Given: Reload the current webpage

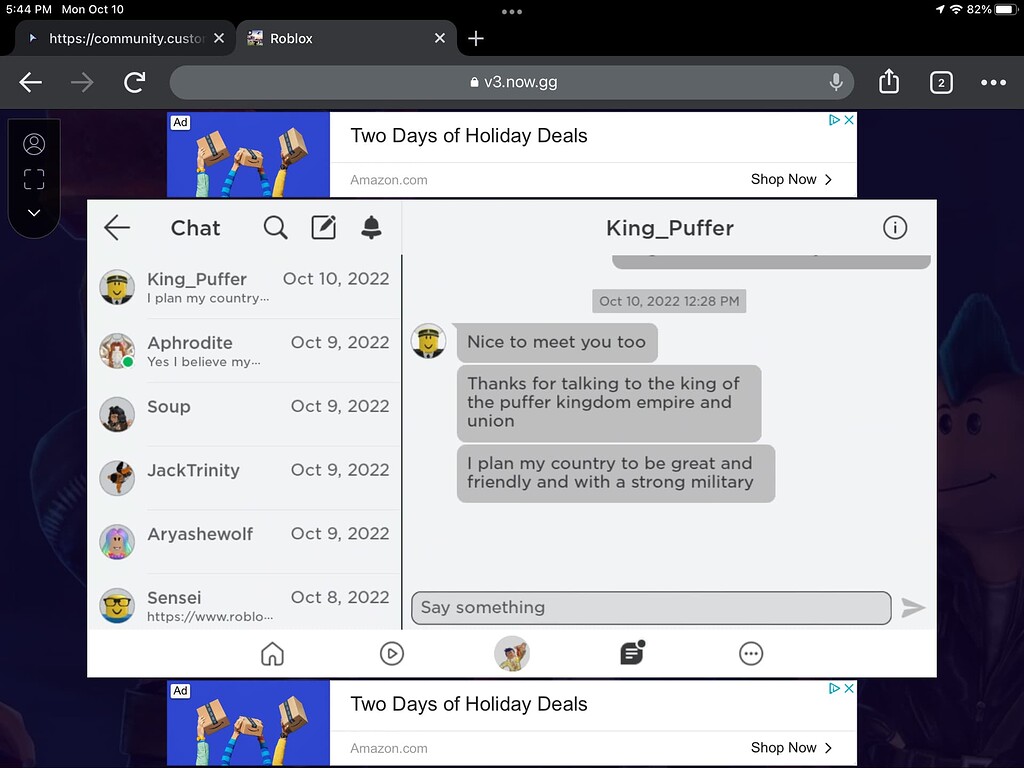Looking at the screenshot, I should tap(134, 82).
